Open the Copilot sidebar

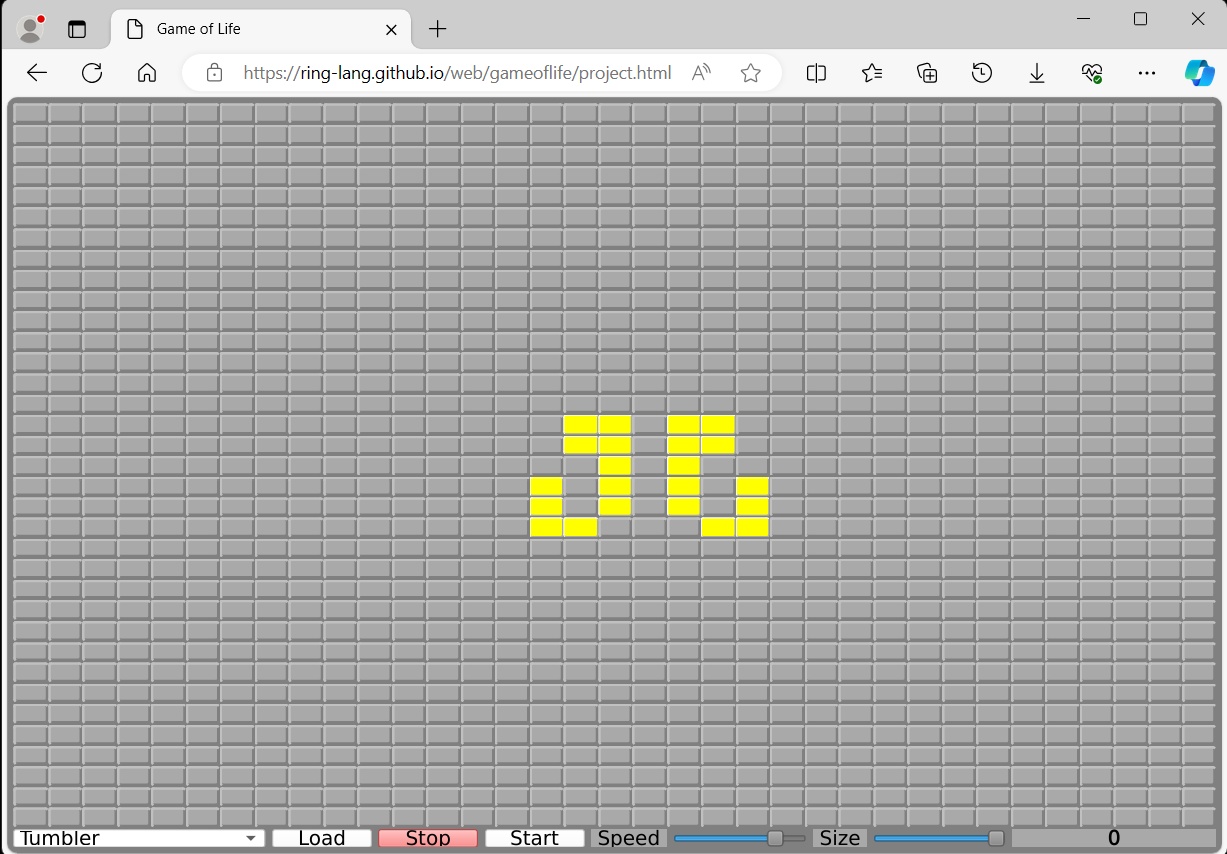point(1199,73)
